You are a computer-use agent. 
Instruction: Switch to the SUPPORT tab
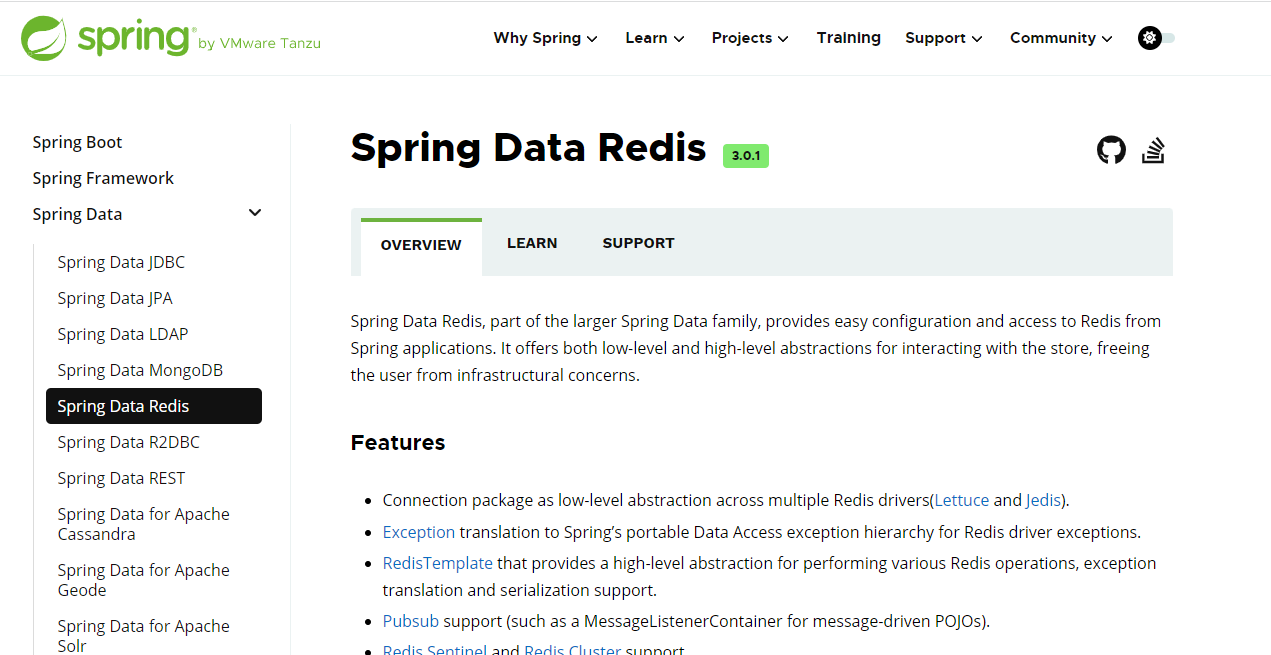638,243
